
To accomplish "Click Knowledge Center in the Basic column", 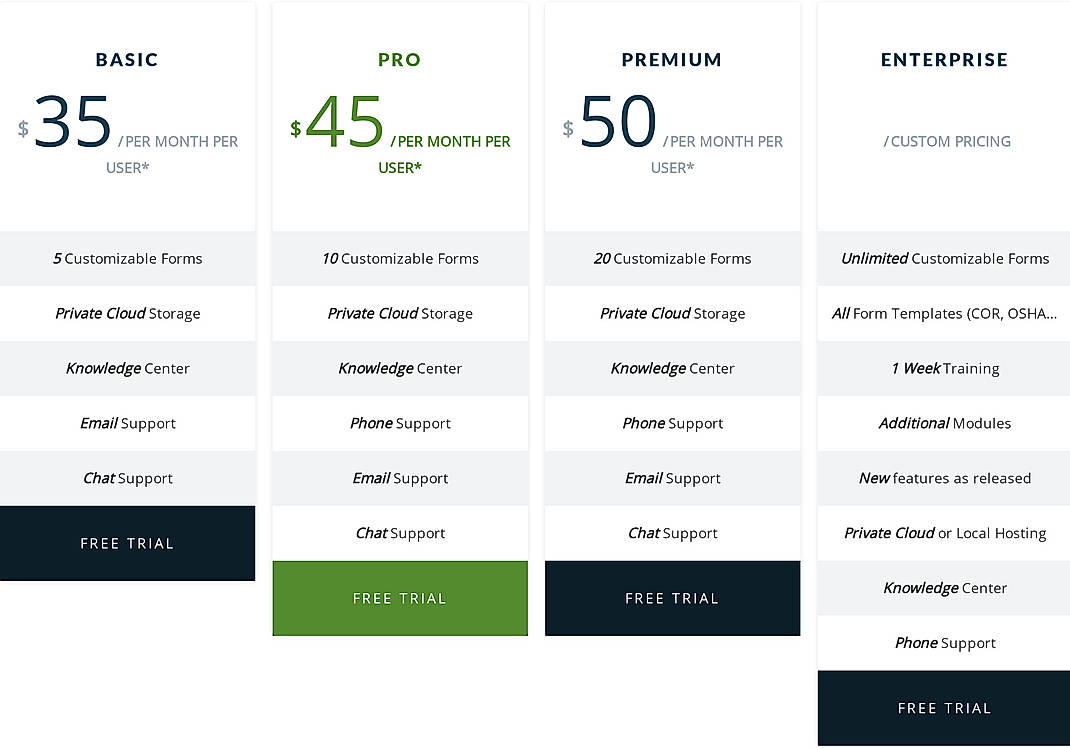I will pyautogui.click(x=128, y=368).
